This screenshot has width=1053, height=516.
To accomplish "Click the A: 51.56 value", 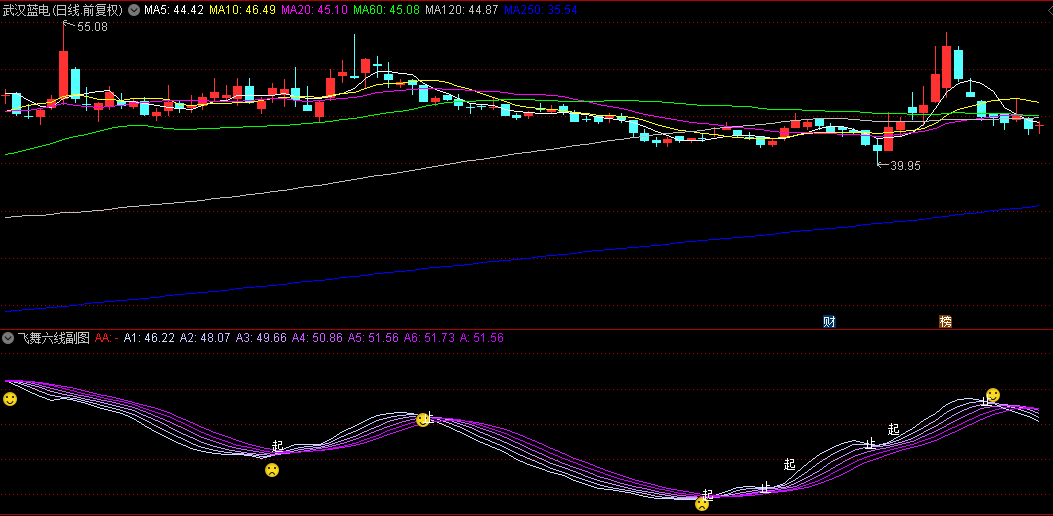I will [482, 338].
